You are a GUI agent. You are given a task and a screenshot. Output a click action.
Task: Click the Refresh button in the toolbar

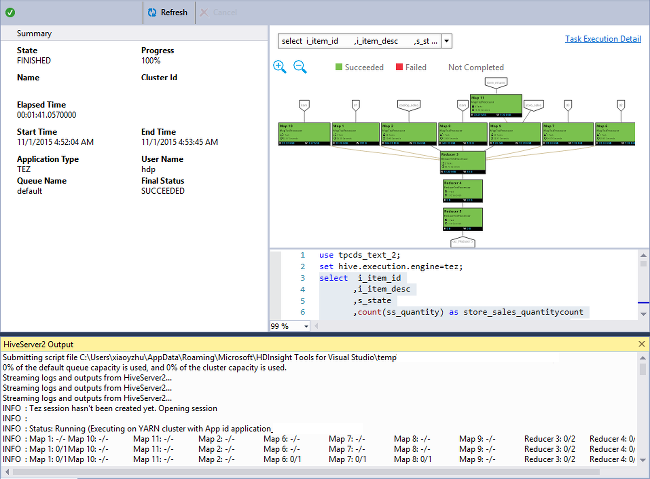pos(167,12)
